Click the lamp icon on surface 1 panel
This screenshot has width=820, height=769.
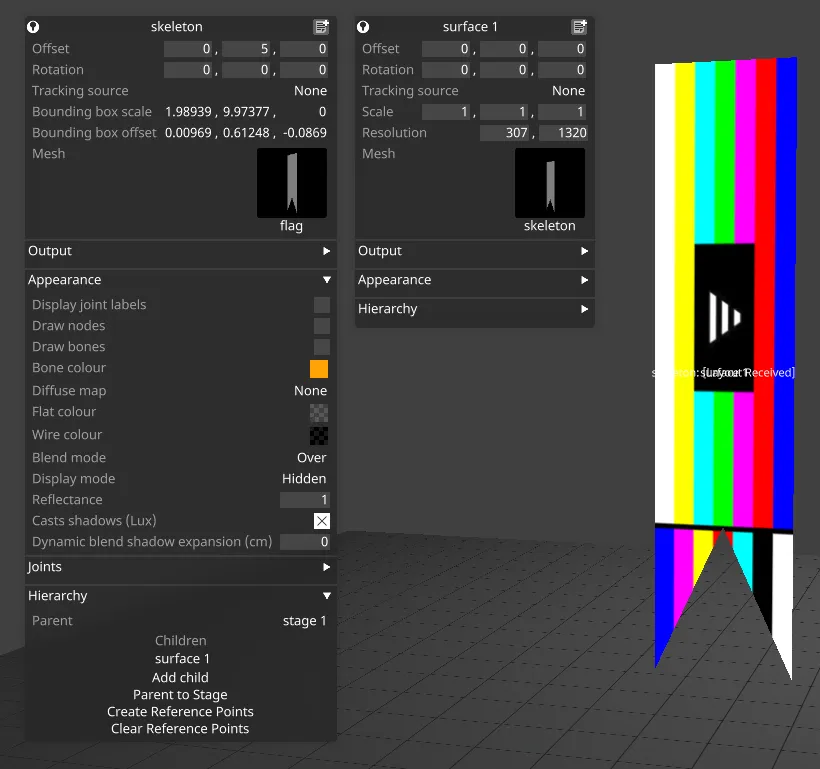[362, 26]
